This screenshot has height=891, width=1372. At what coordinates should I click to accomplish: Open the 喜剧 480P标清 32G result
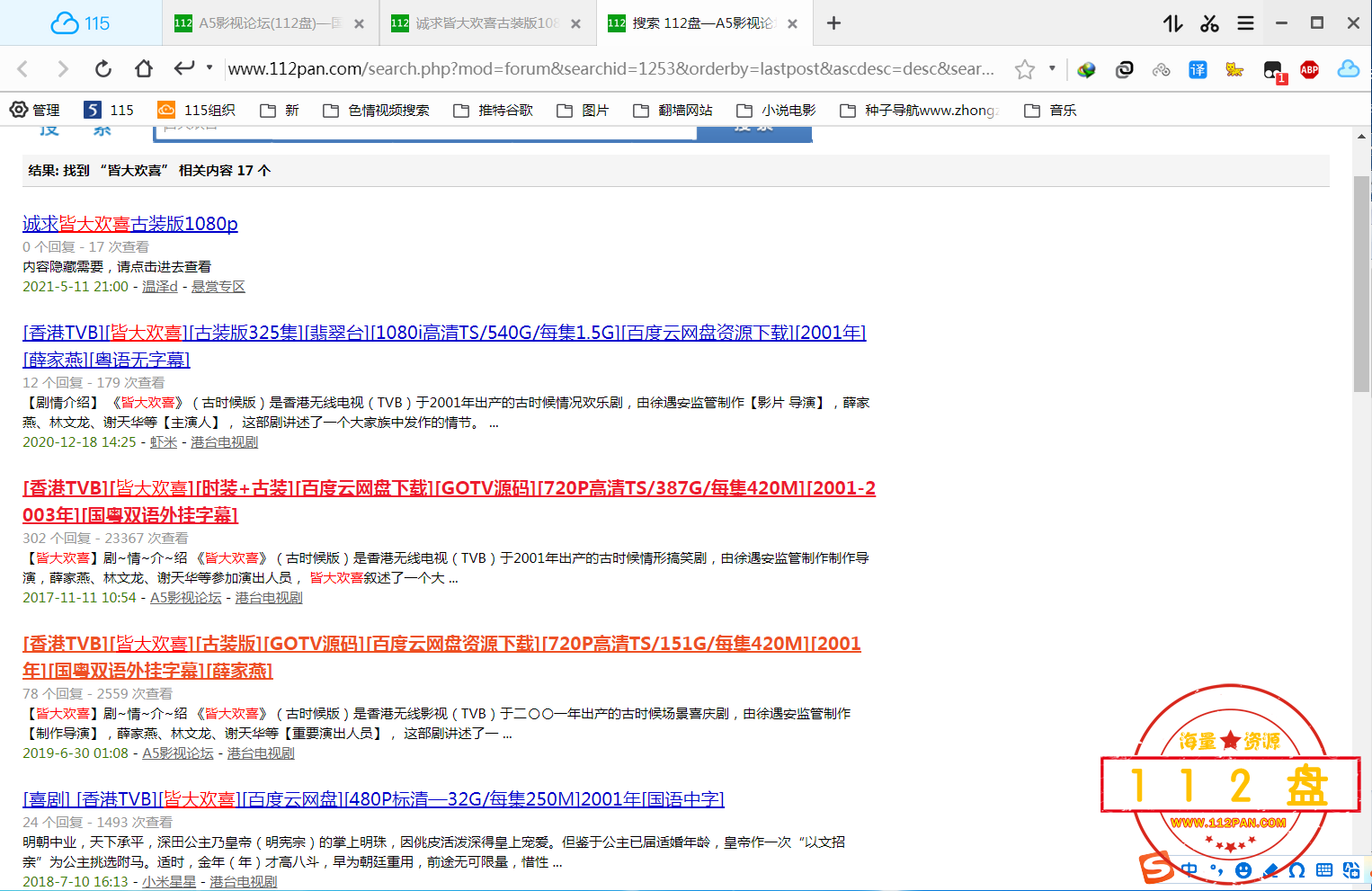pyautogui.click(x=373, y=798)
